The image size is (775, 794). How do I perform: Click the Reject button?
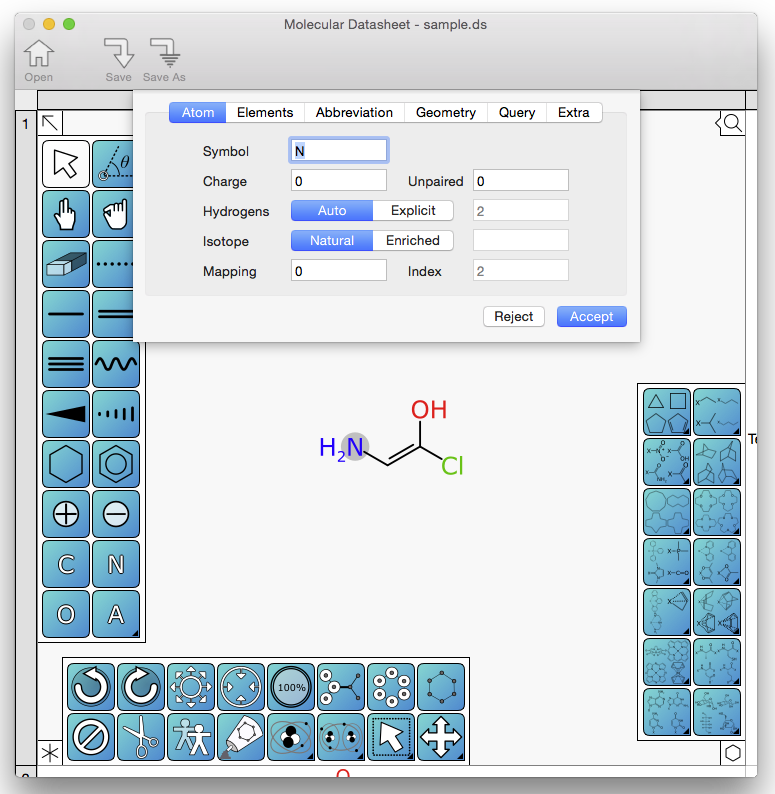pyautogui.click(x=514, y=316)
